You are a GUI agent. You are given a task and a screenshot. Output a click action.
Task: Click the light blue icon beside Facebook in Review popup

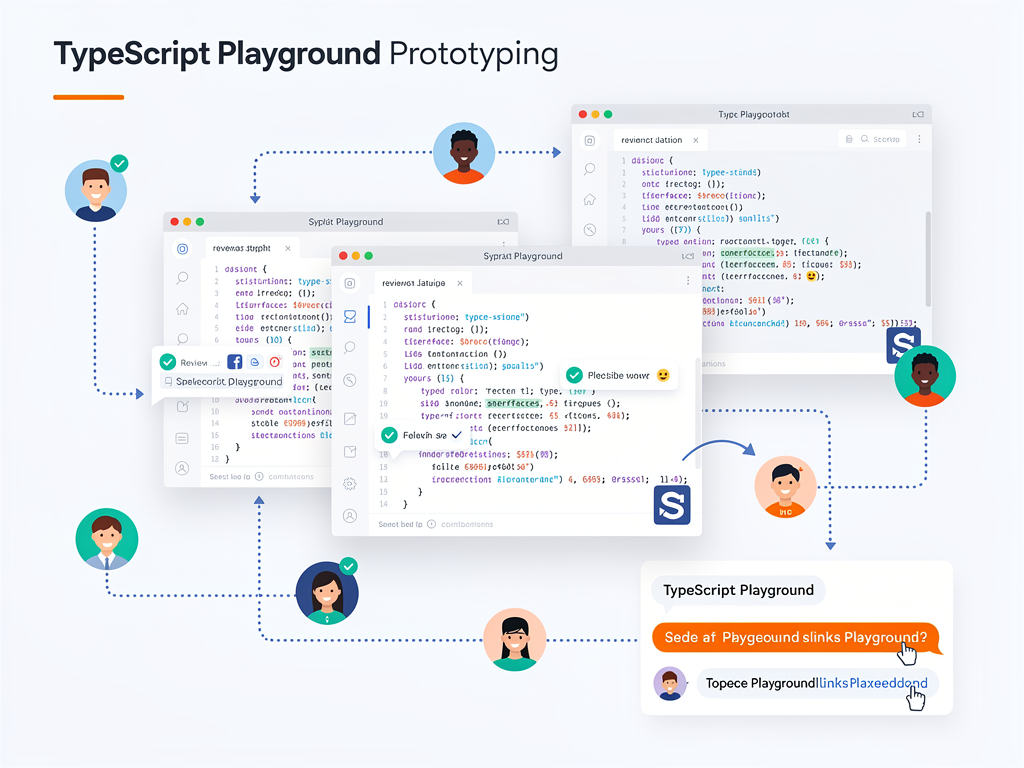(x=255, y=362)
